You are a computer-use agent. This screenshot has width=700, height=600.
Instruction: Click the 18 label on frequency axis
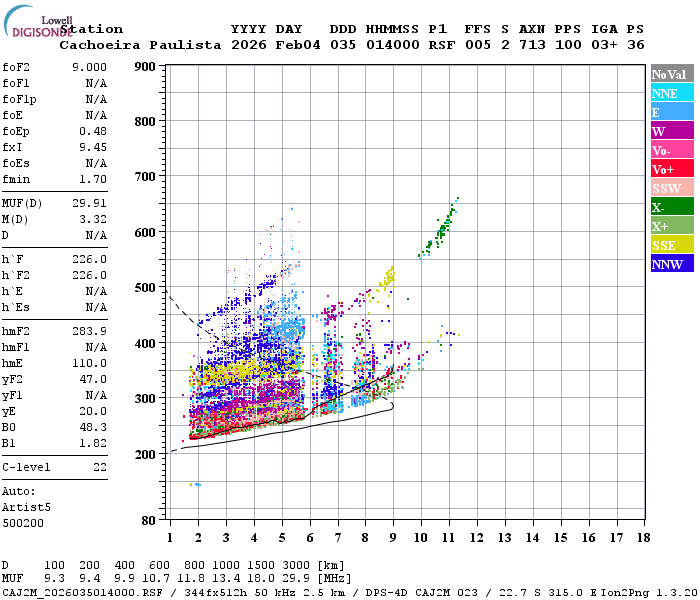643,538
